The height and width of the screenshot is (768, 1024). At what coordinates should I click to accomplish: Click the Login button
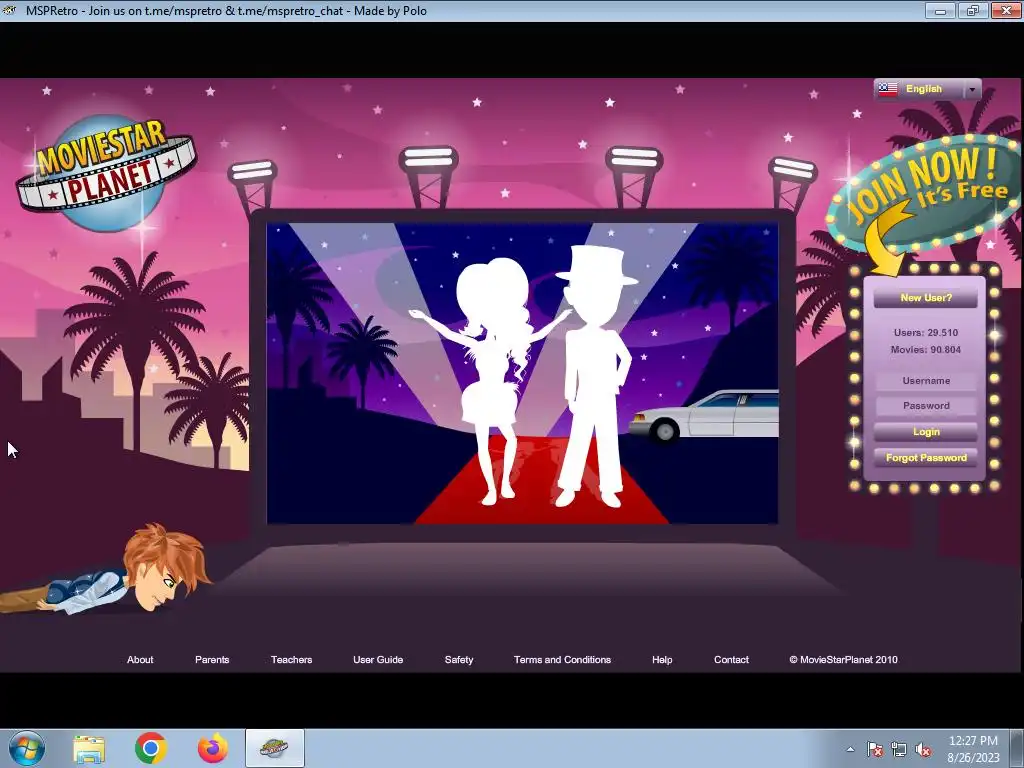click(x=925, y=432)
